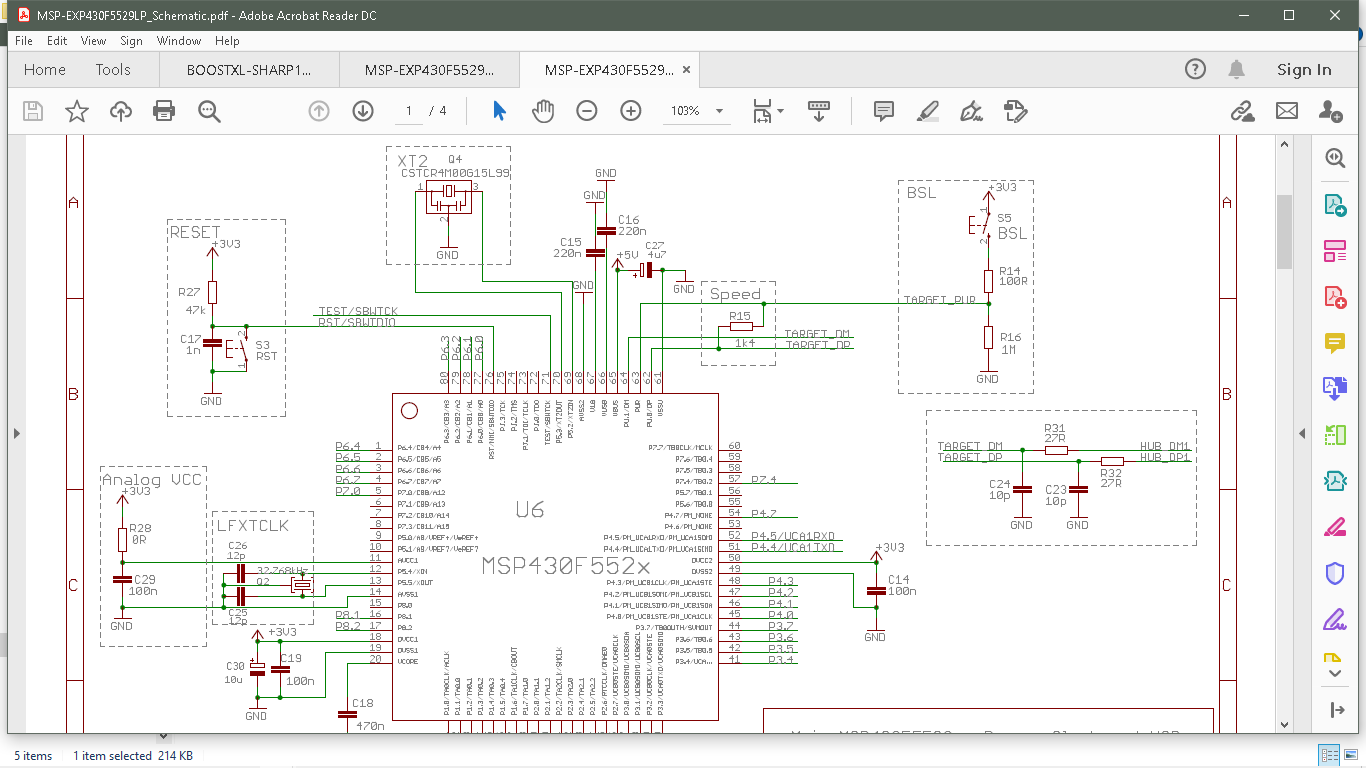Bookmark file with the star icon
1366x768 pixels.
[77, 111]
